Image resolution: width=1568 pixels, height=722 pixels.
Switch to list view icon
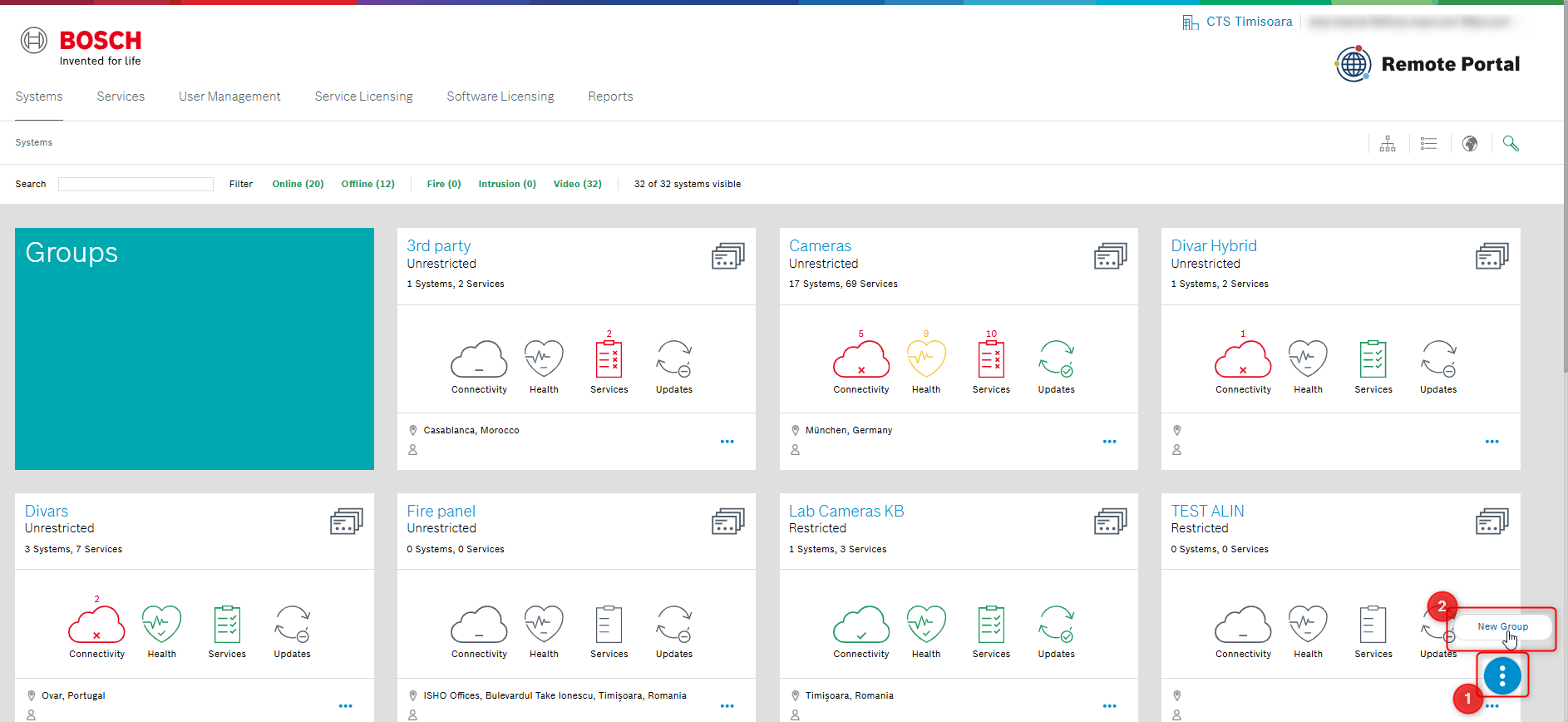click(1428, 144)
